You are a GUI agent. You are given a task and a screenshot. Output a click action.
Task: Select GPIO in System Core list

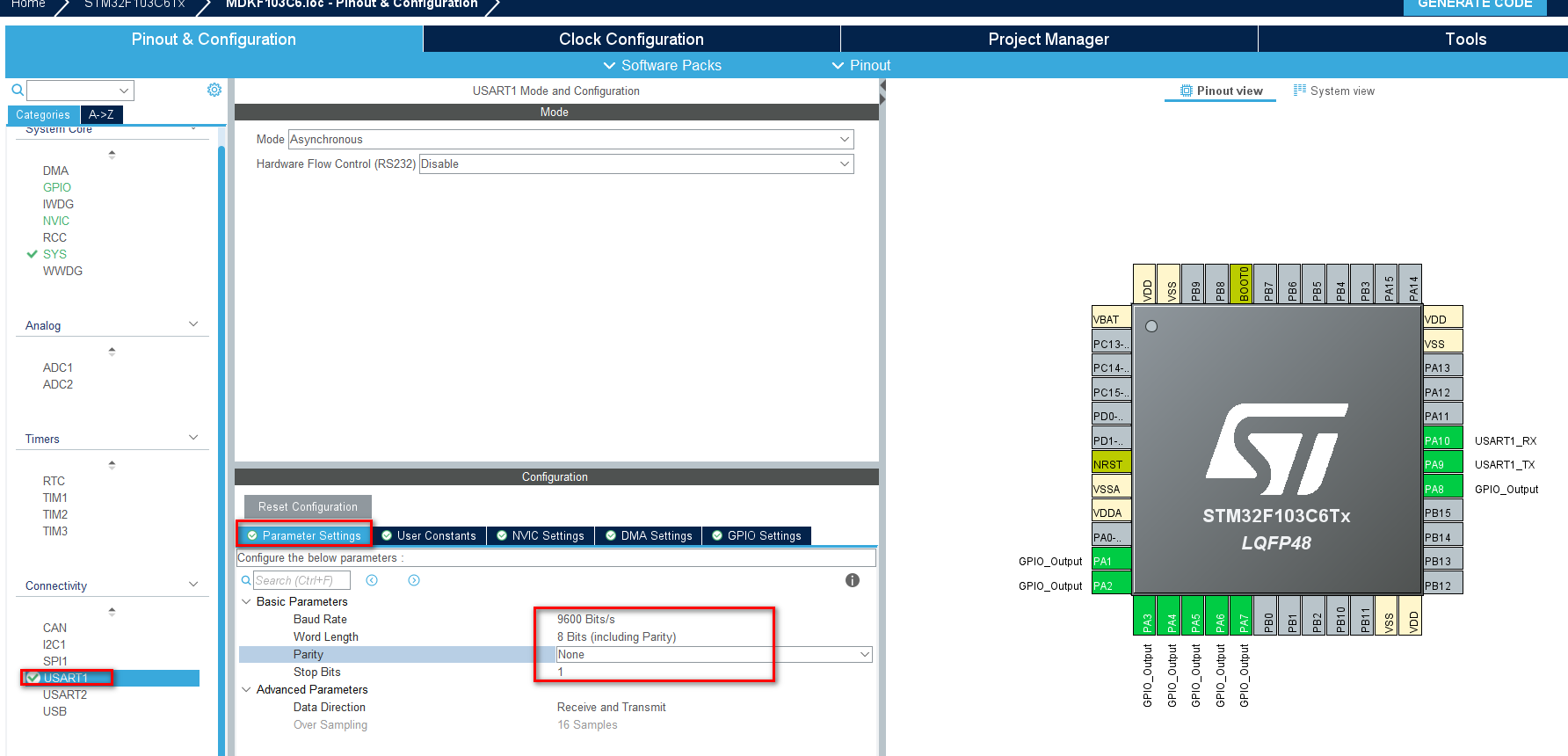pos(57,187)
